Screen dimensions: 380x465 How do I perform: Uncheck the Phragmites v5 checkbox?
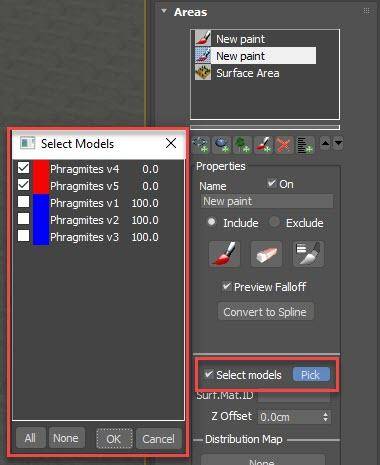(23, 185)
